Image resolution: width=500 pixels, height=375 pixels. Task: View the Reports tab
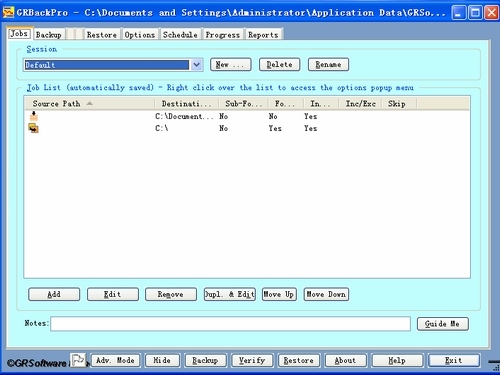263,35
